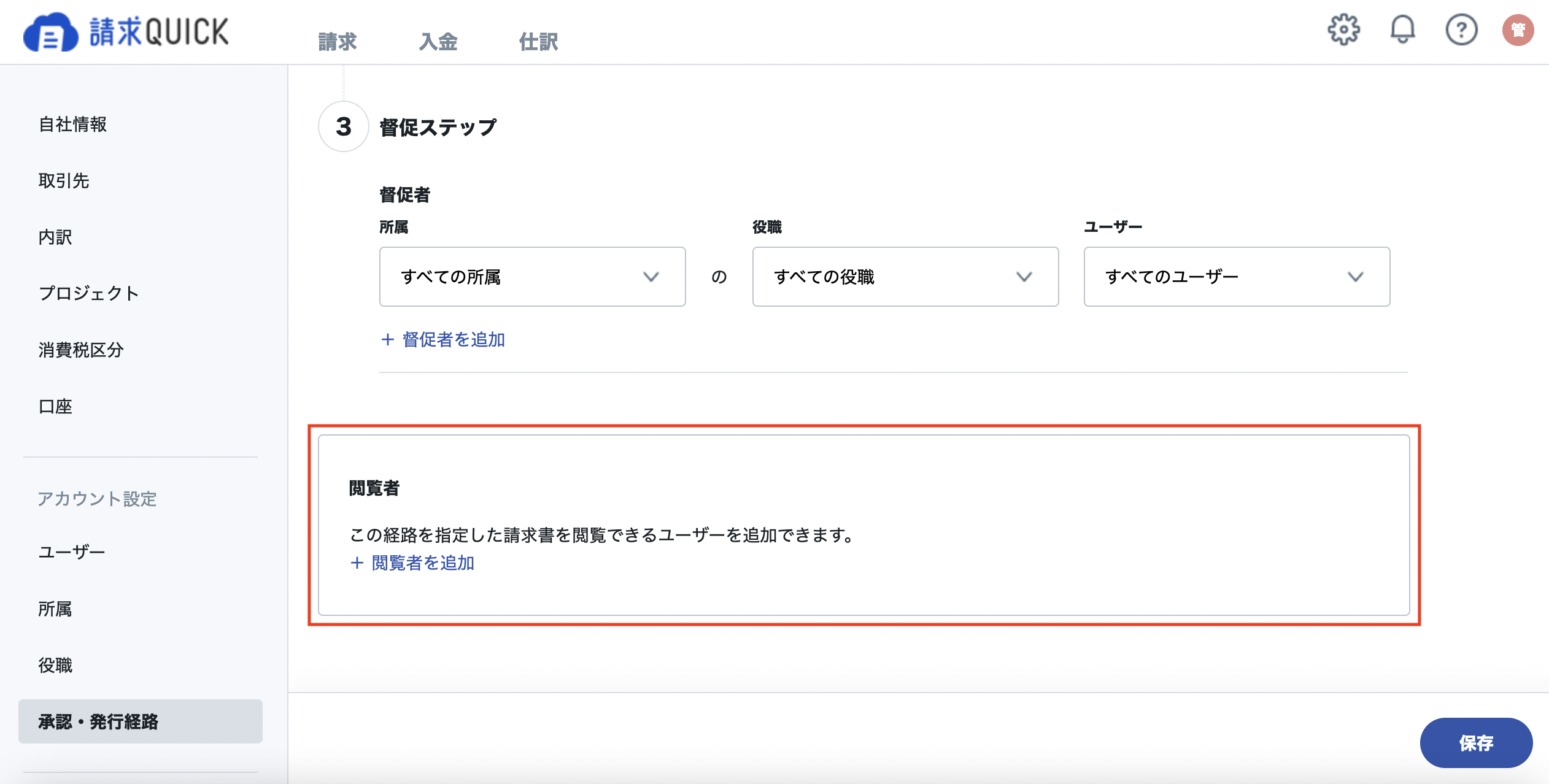The width and height of the screenshot is (1549, 784).
Task: Click the 督促者を追加 link
Action: (x=454, y=339)
